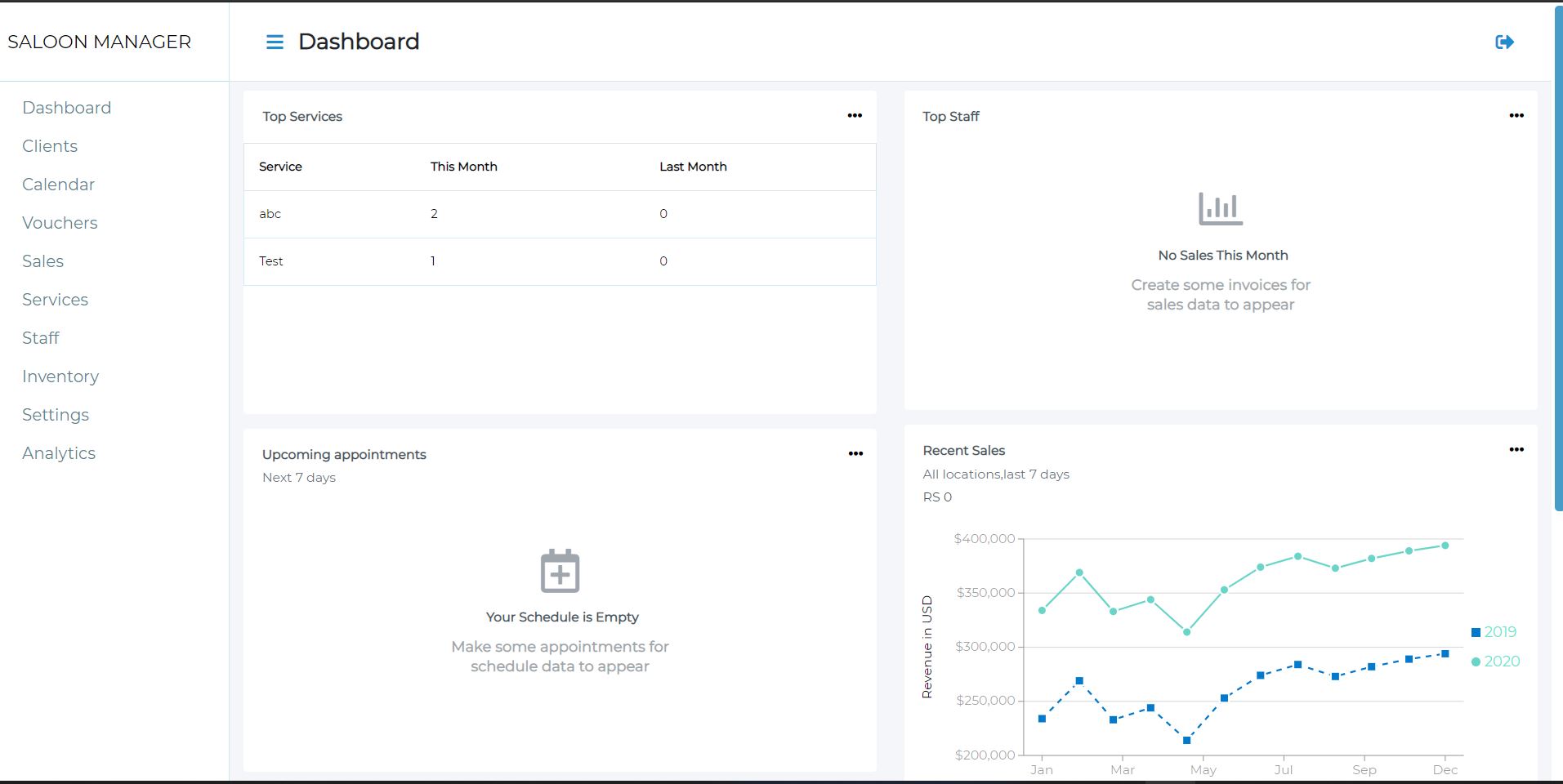Click the page vertical scrollbar
The height and width of the screenshot is (784, 1563).
tap(1558, 260)
